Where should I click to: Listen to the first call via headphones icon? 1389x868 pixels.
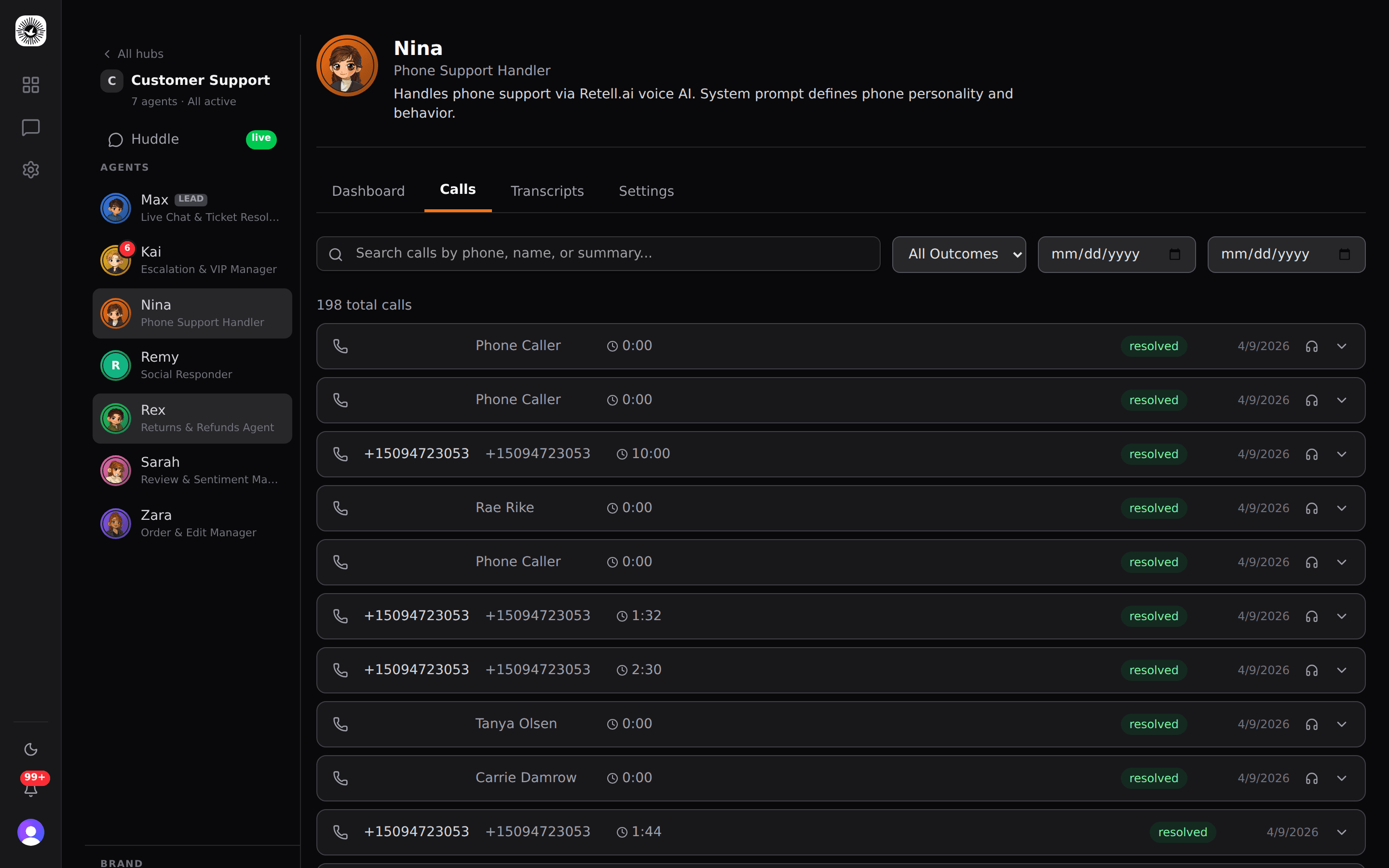pyautogui.click(x=1311, y=346)
